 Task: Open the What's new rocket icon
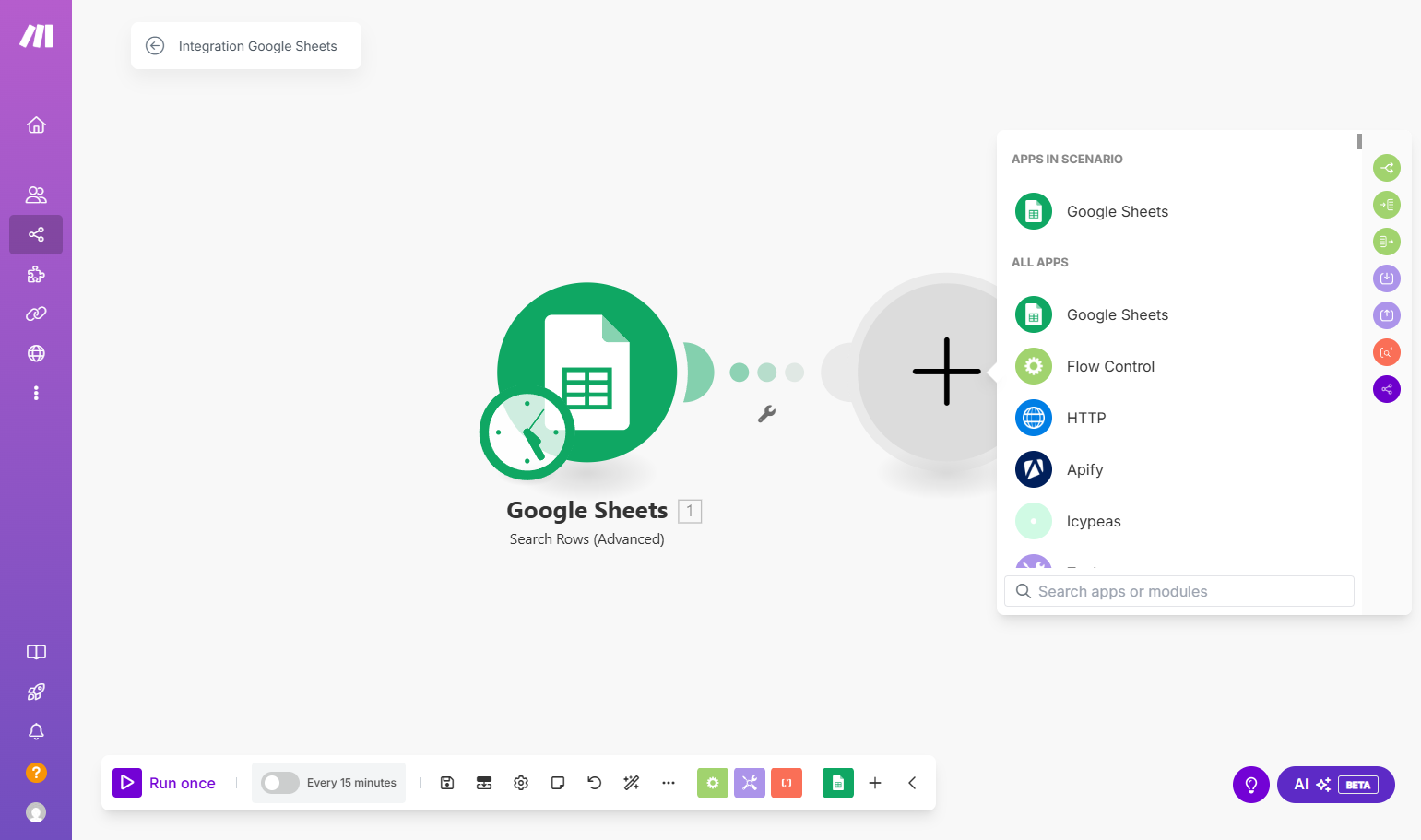pos(36,692)
